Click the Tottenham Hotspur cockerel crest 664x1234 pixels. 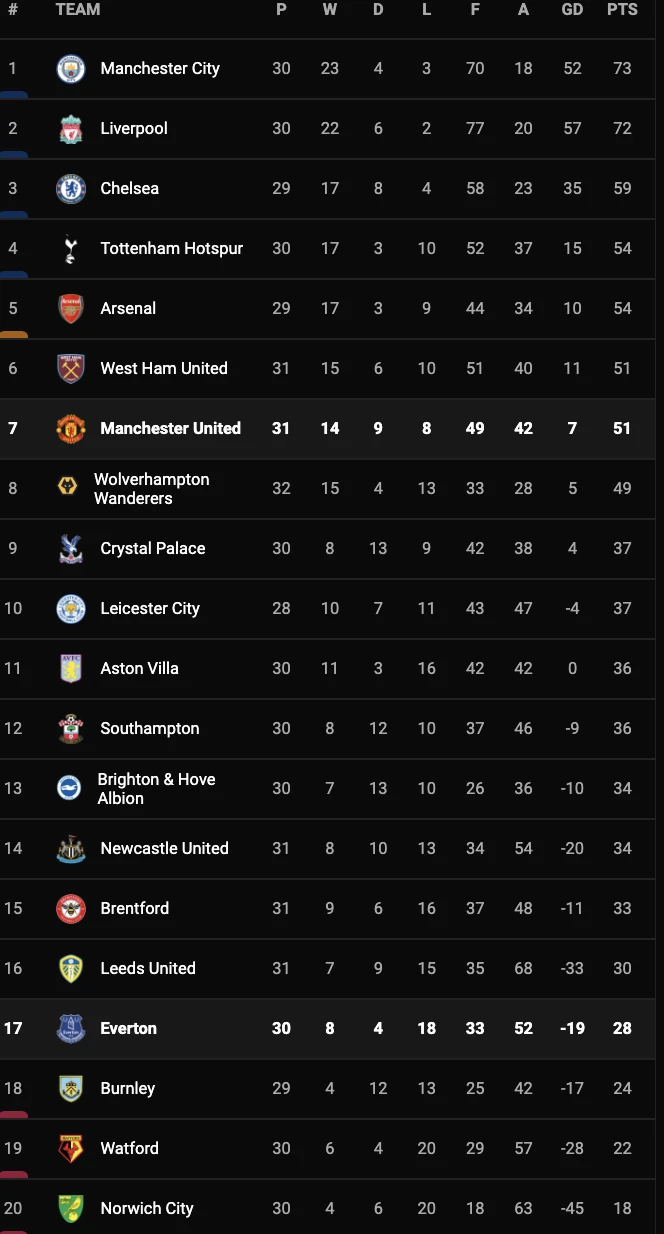coord(71,249)
